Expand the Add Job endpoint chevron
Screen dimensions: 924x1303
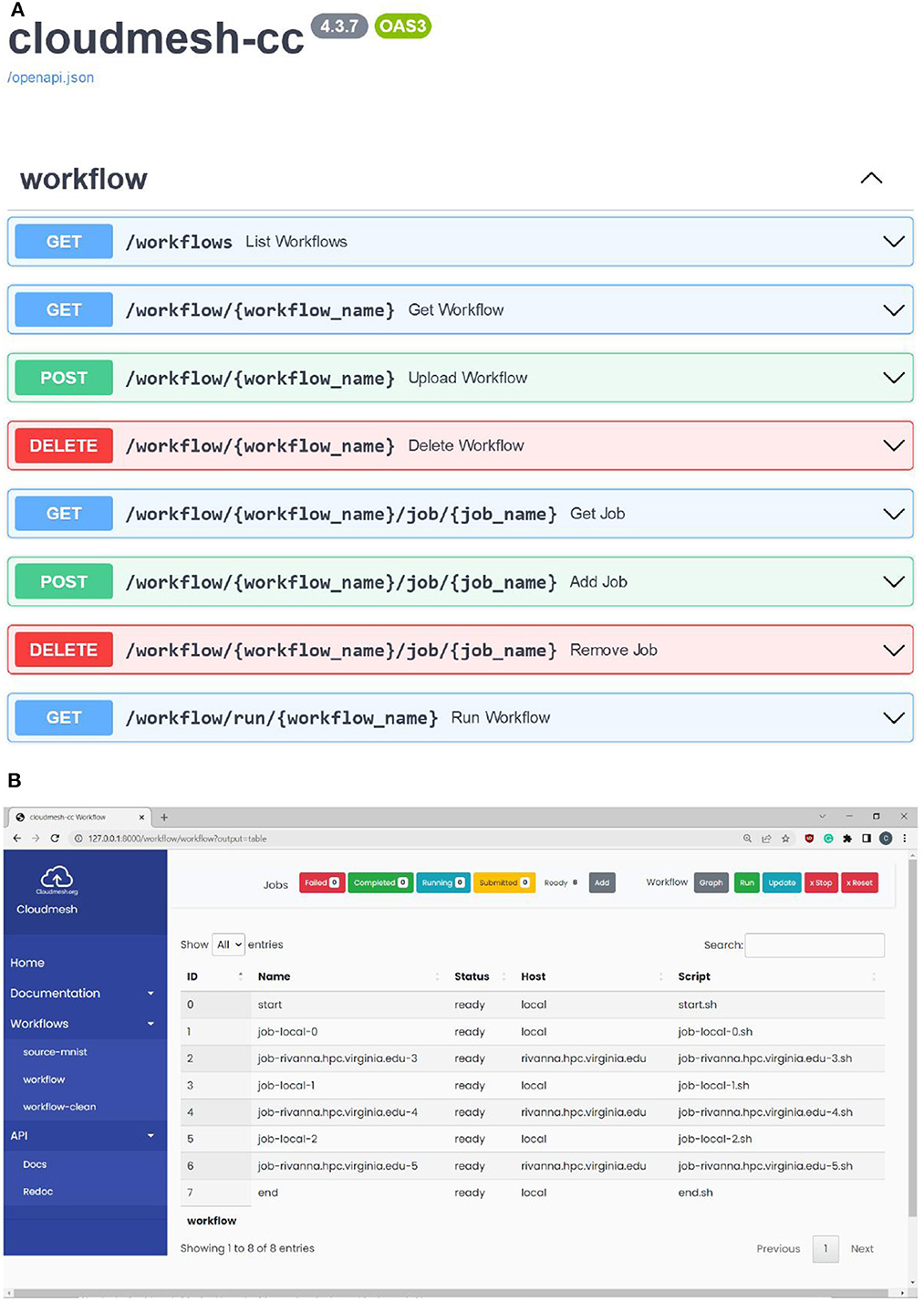894,581
